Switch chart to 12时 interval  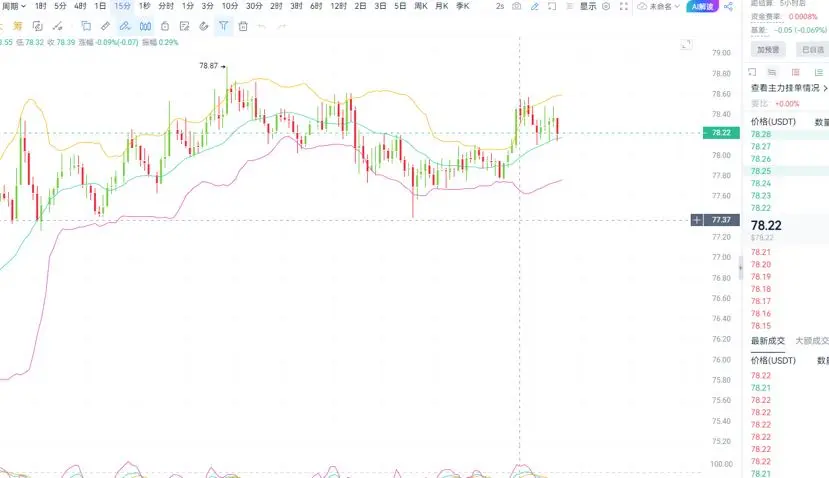[x=338, y=6]
